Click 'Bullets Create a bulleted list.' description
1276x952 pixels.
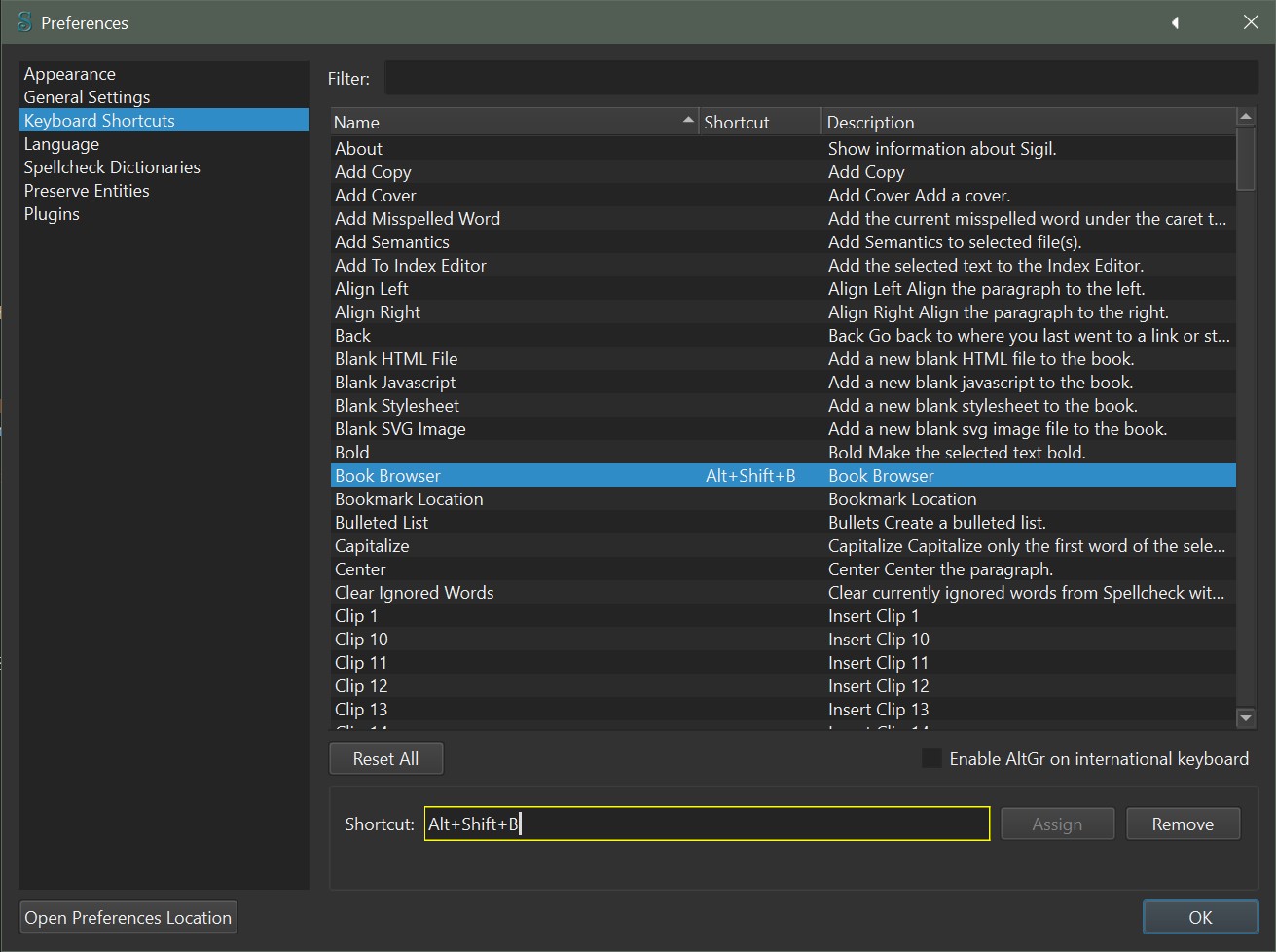937,523
